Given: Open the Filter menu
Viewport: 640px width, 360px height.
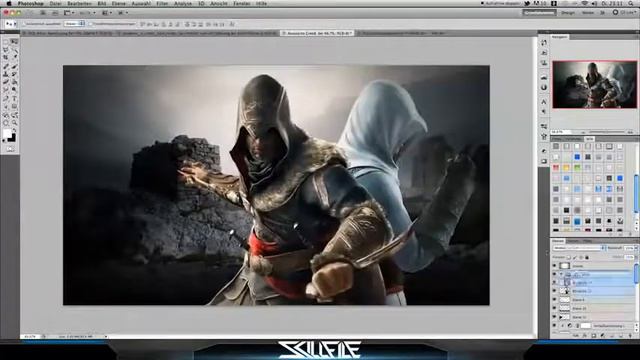Looking at the screenshot, I should (x=162, y=3).
